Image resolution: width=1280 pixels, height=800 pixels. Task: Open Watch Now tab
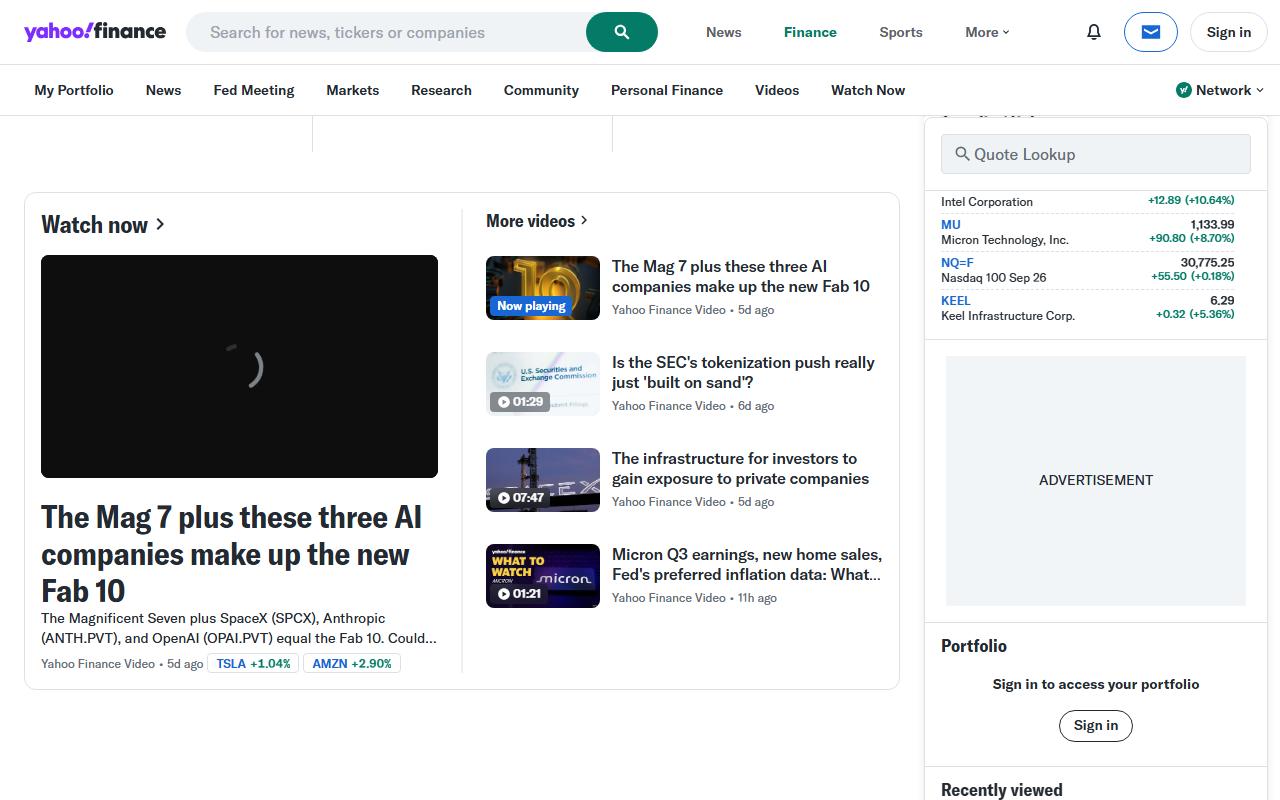point(868,90)
